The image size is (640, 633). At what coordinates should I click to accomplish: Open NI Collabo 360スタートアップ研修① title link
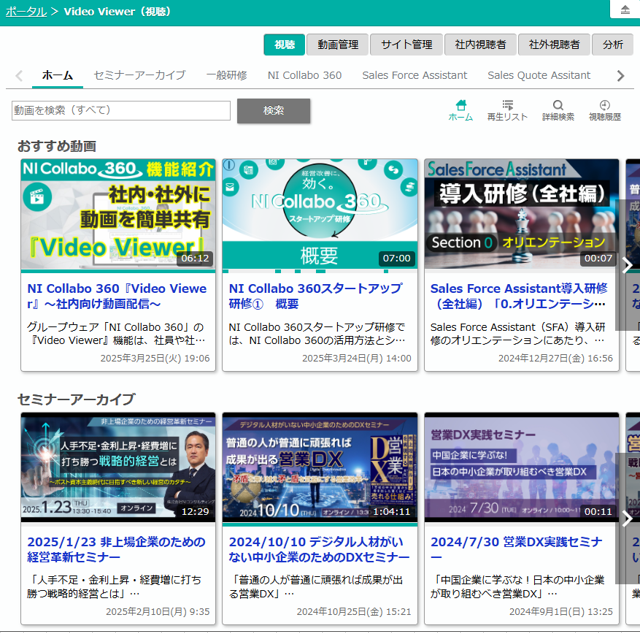(316, 296)
